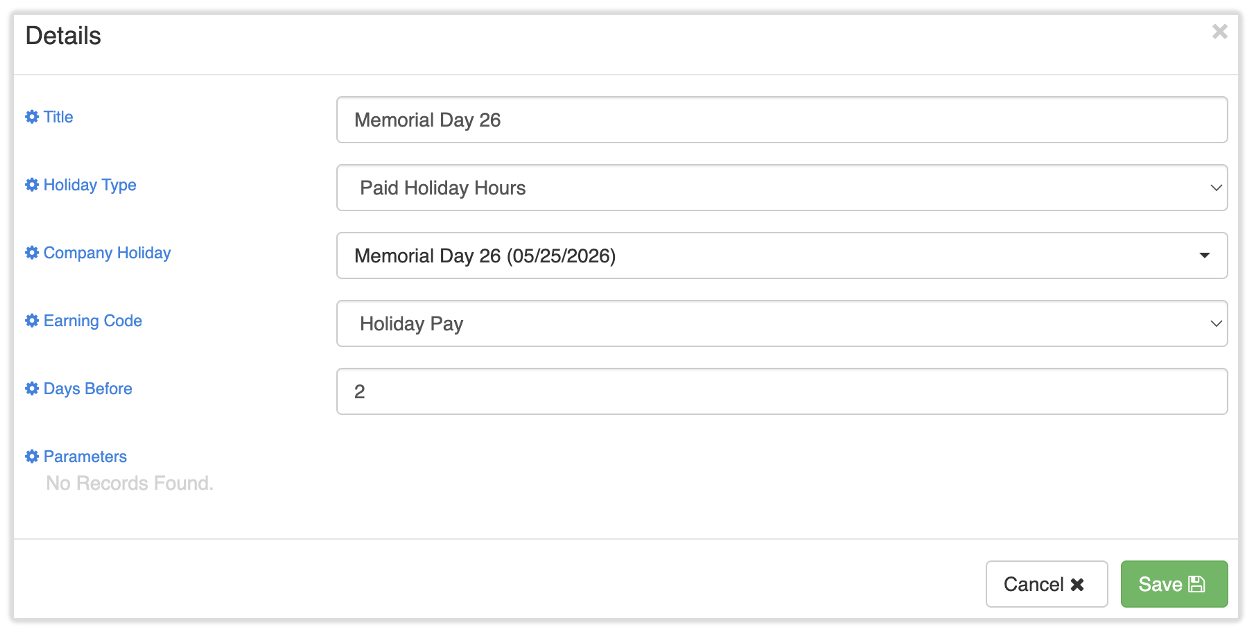
Task: Click the Parameters label link
Action: 85,457
